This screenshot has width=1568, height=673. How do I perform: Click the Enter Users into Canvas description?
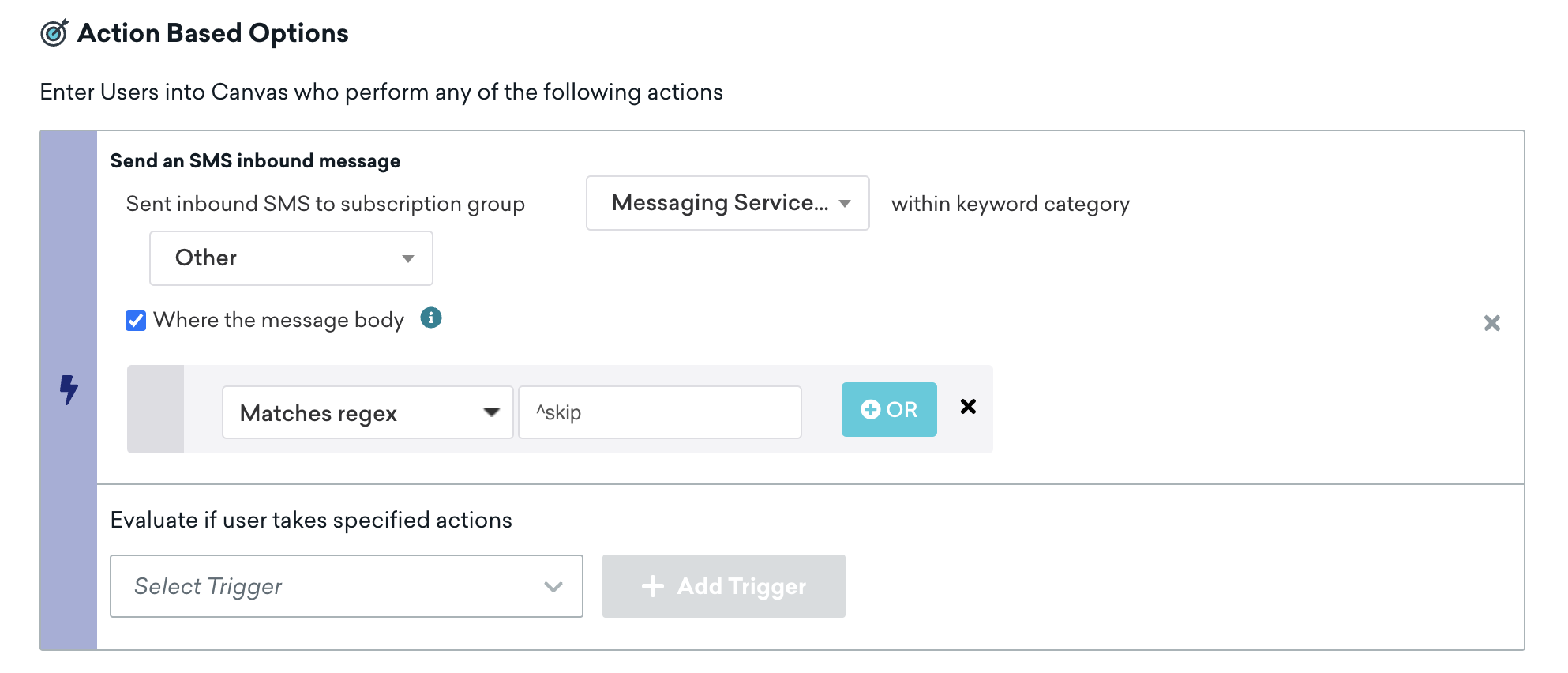pyautogui.click(x=381, y=92)
